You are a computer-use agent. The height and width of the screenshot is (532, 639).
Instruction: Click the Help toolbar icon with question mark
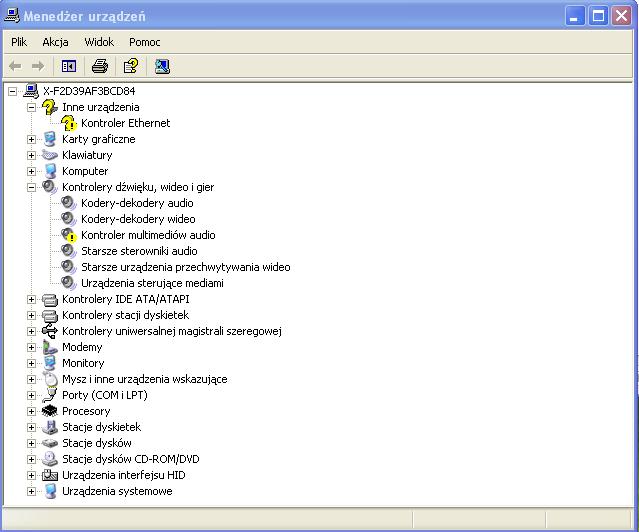point(130,66)
